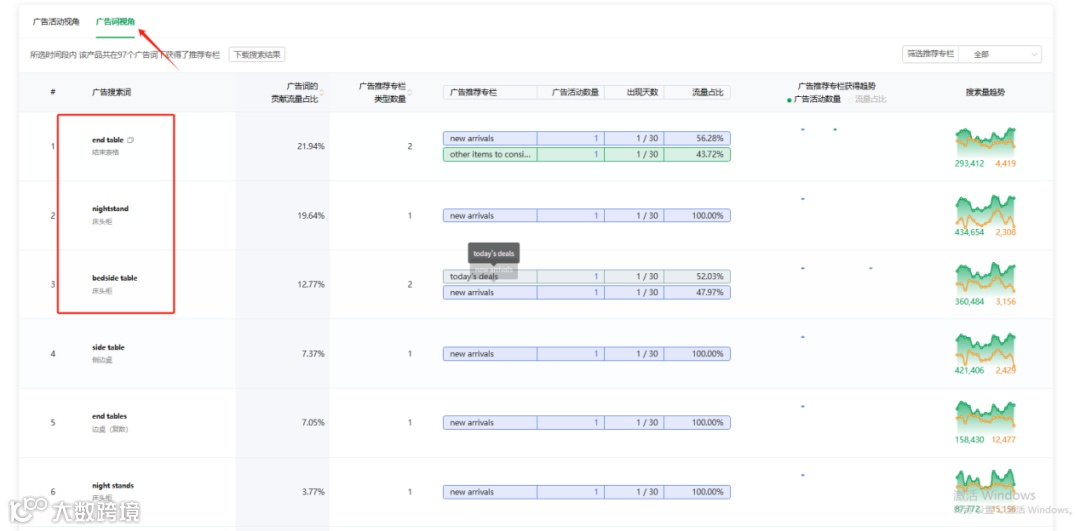Click the 7.37% contribution value

coord(313,353)
